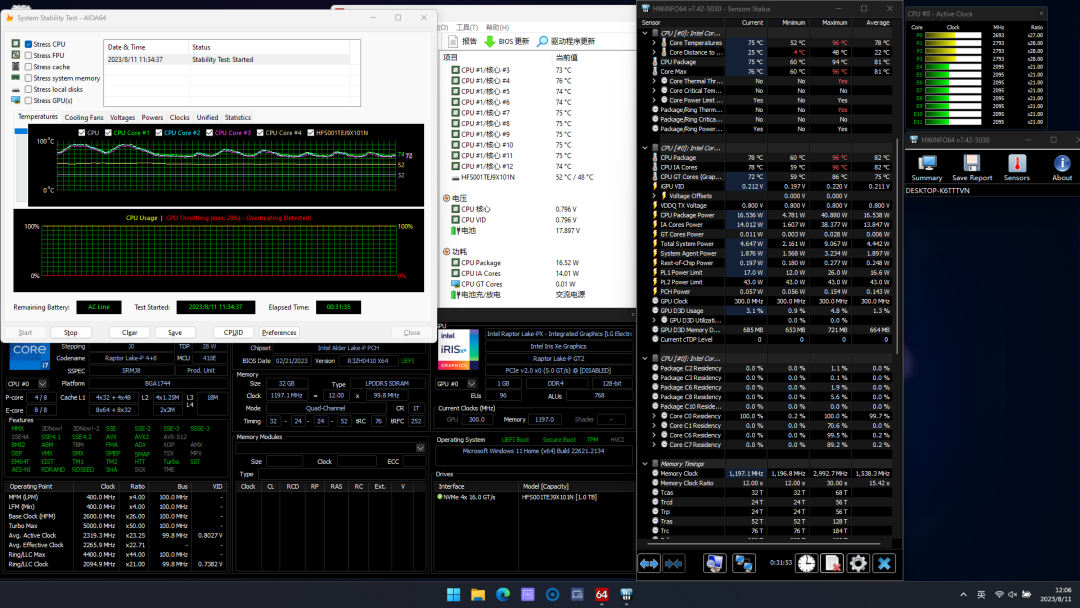Viewport: 1080px width, 608px height.
Task: Reset sensor values with the clock icon
Action: click(x=804, y=564)
